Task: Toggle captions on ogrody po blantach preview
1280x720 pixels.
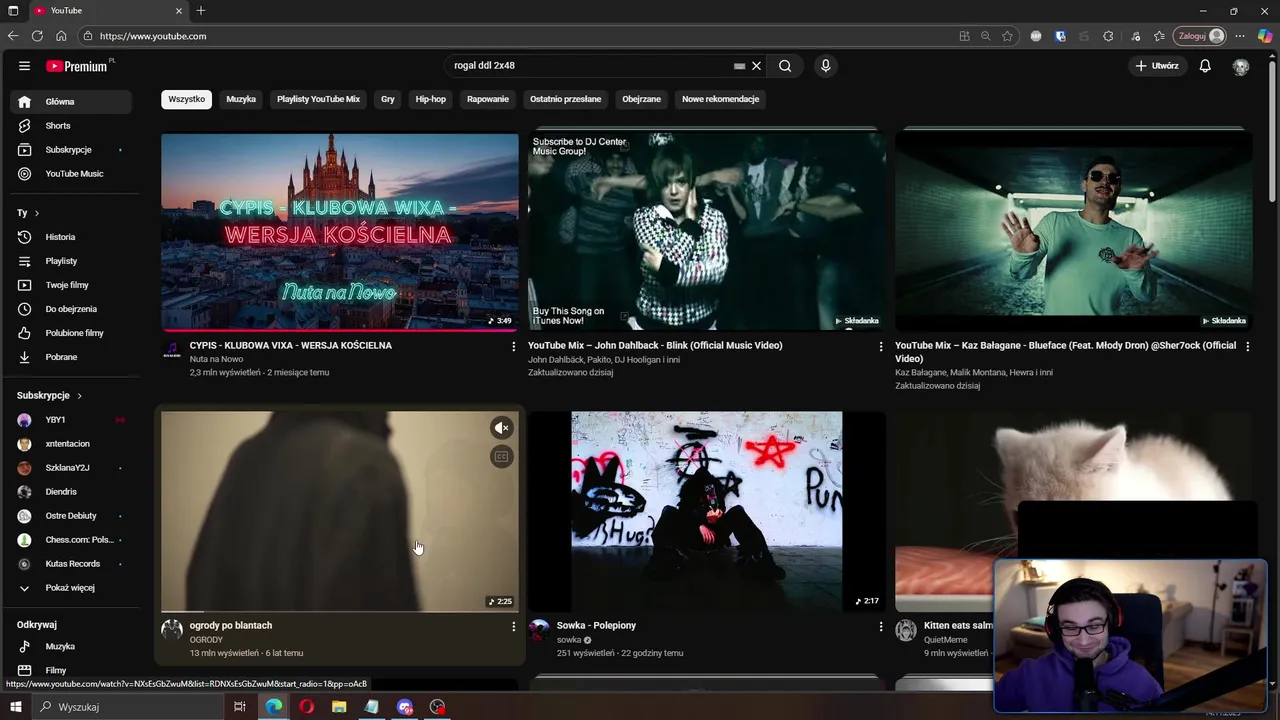Action: [x=502, y=457]
